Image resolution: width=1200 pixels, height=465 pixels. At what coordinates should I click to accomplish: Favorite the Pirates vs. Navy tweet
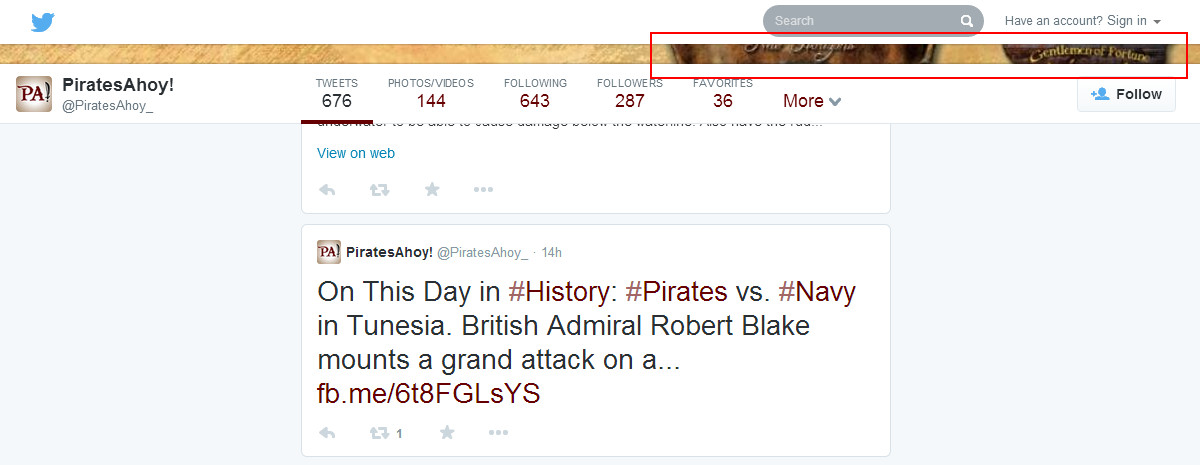[447, 433]
